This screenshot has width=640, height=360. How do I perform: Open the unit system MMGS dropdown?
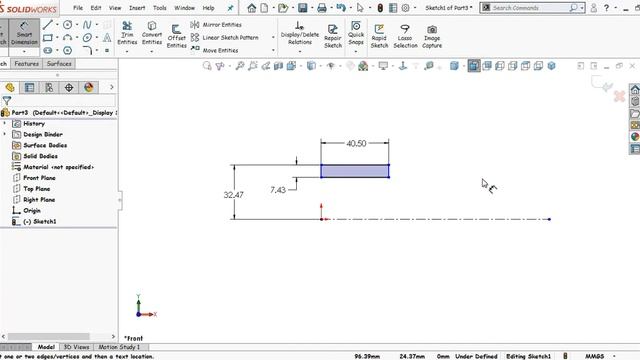(614, 356)
